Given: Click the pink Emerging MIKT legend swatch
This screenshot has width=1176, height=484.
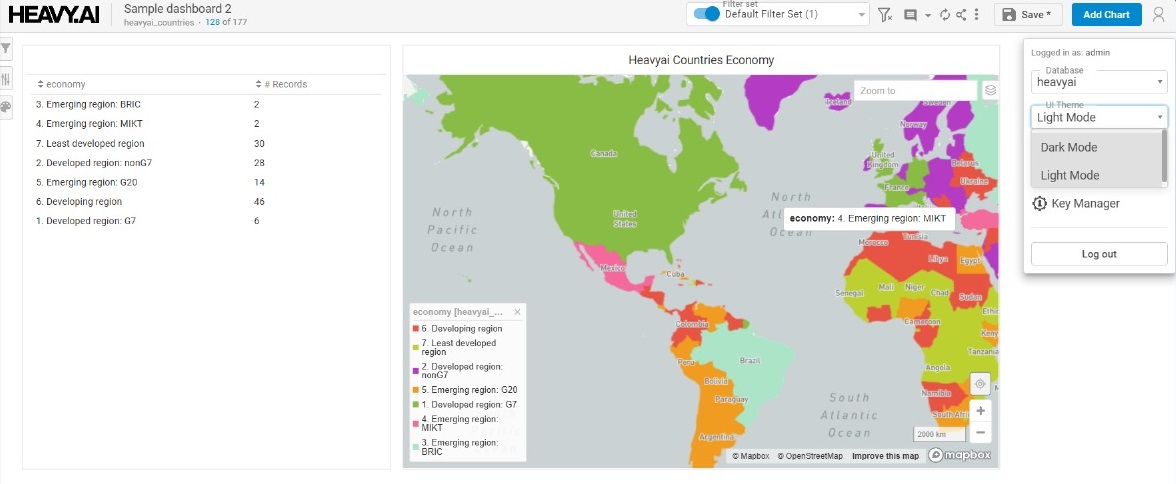Looking at the screenshot, I should 416,423.
